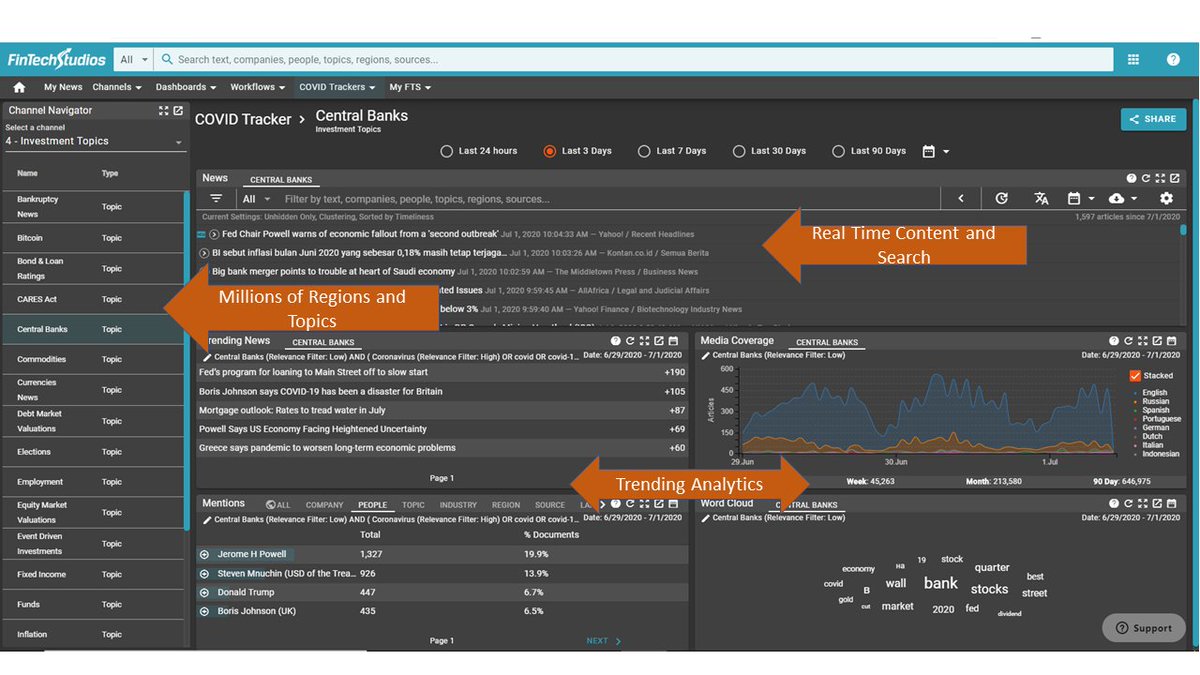Select Last 30 Days radio button

coord(739,151)
